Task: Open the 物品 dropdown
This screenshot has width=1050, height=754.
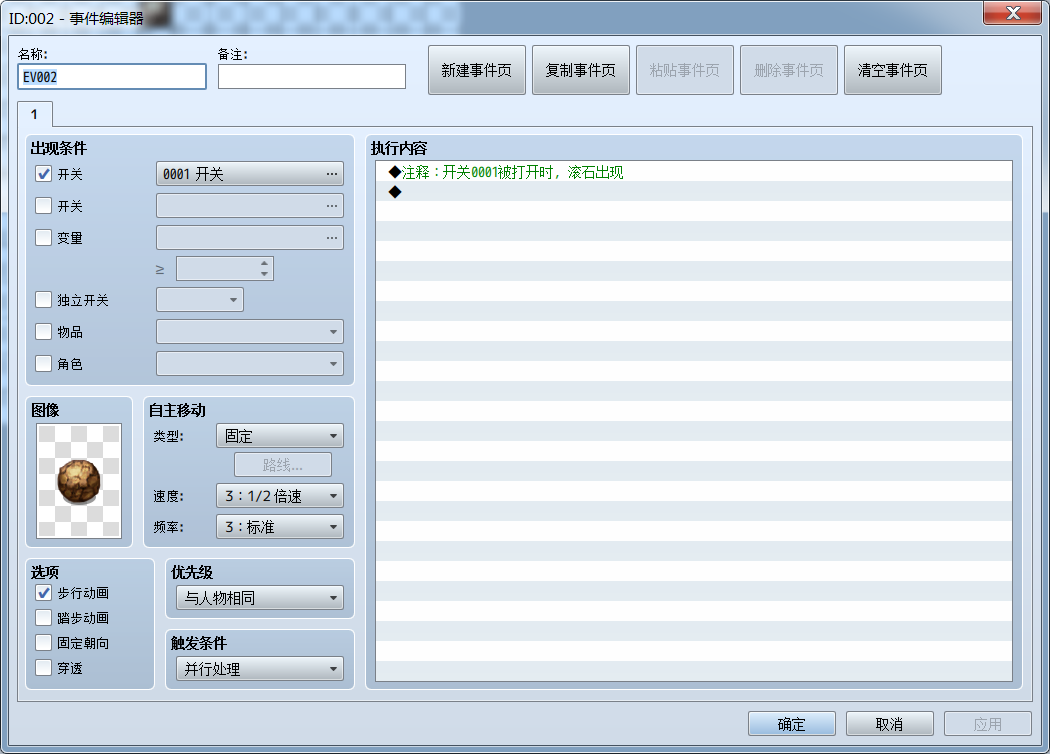Action: 250,331
